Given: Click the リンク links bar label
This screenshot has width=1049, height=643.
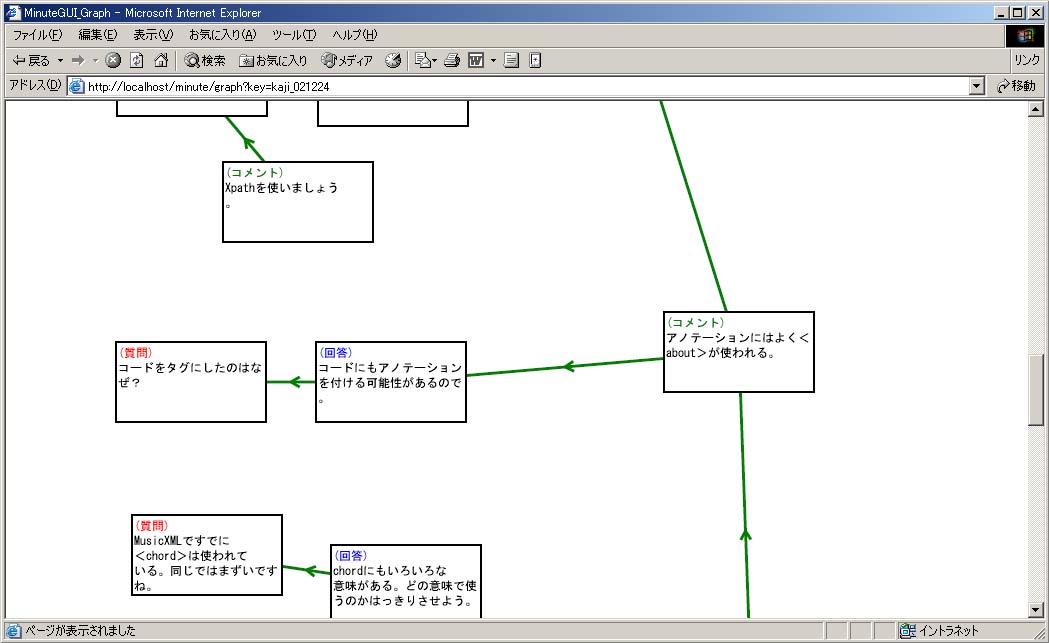Looking at the screenshot, I should coord(1026,60).
